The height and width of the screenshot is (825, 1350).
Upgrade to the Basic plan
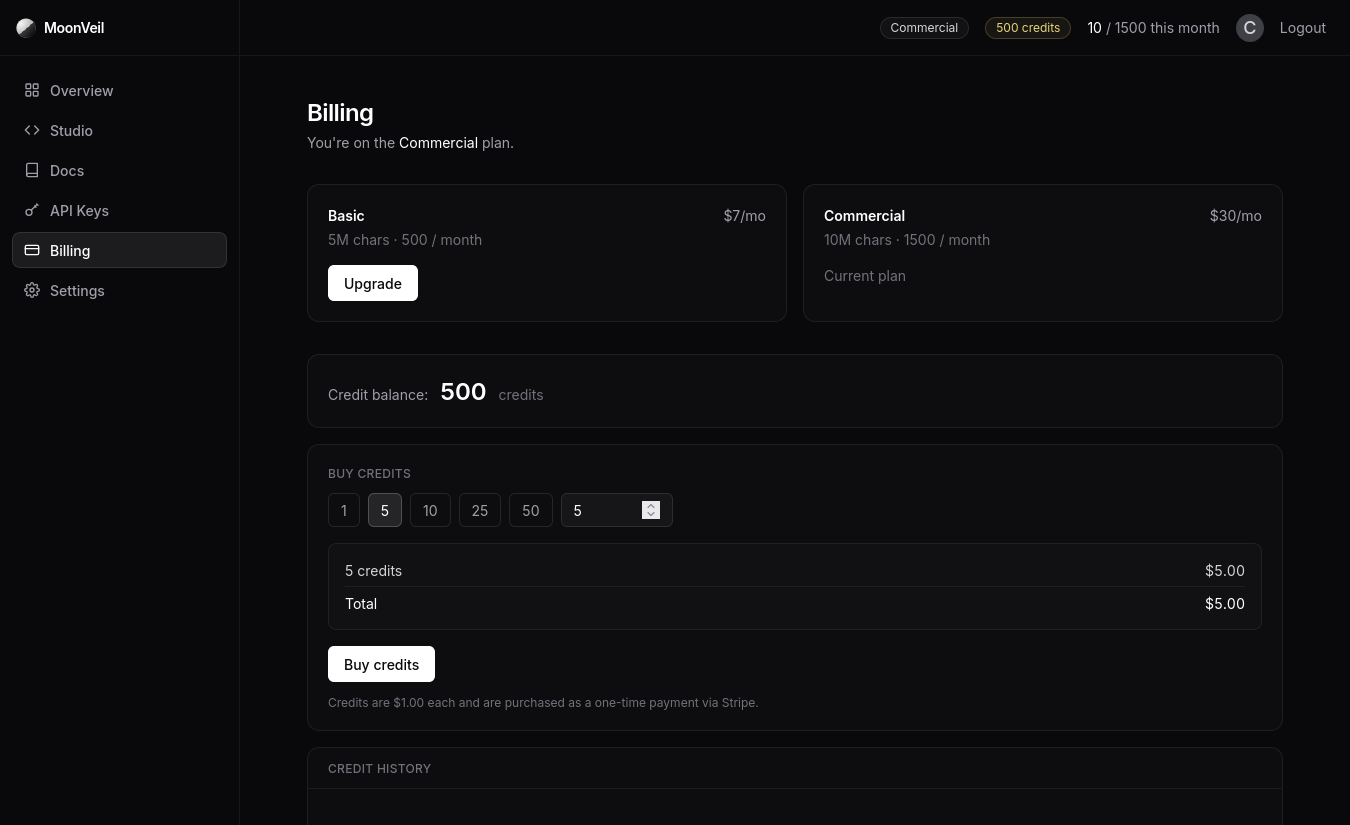(373, 283)
